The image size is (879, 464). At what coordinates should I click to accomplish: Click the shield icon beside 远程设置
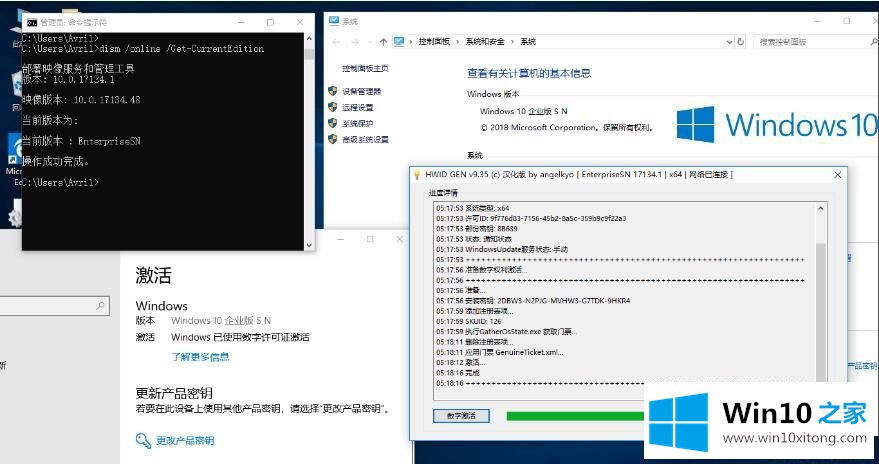tap(332, 107)
